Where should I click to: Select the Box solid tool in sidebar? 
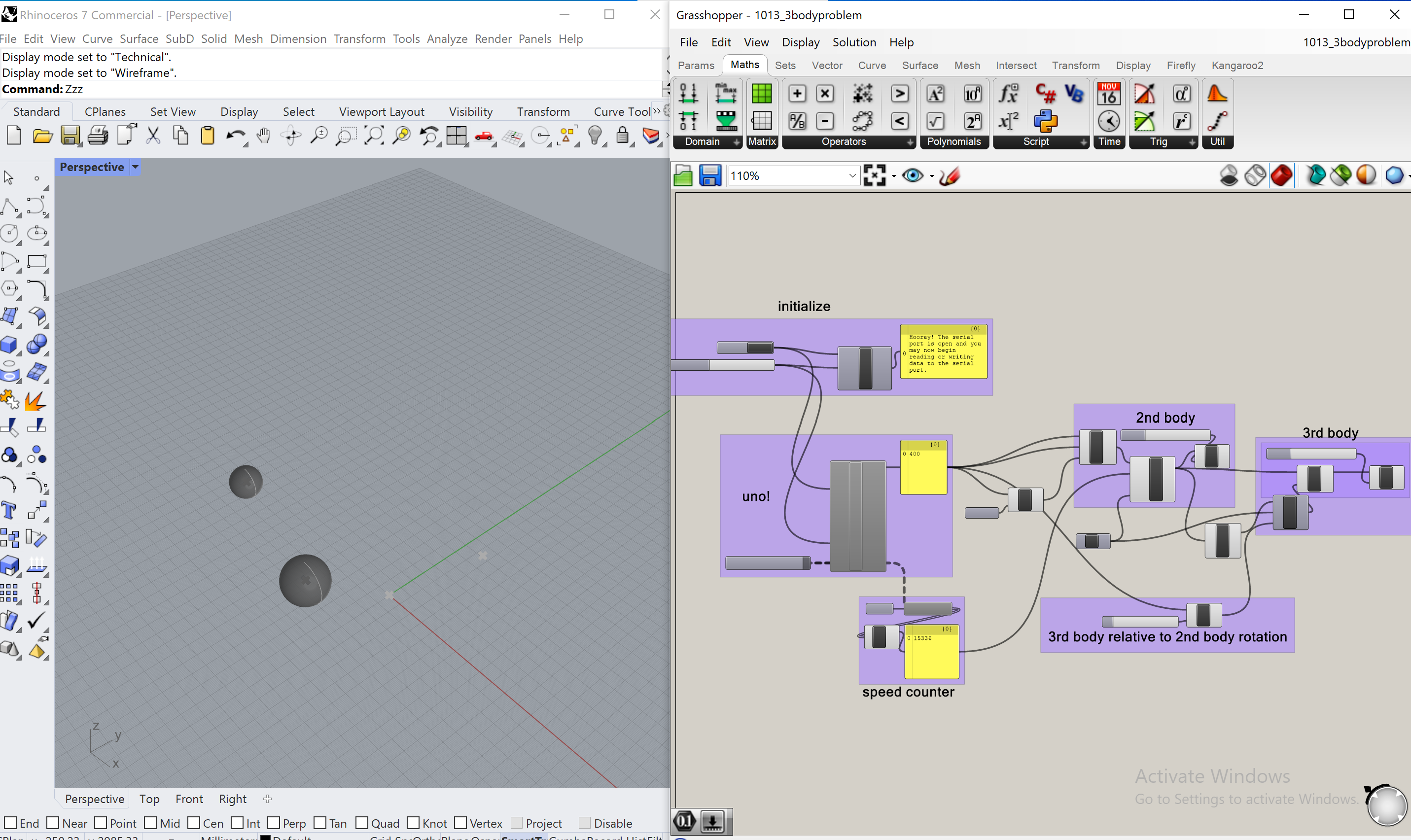pyautogui.click(x=10, y=344)
